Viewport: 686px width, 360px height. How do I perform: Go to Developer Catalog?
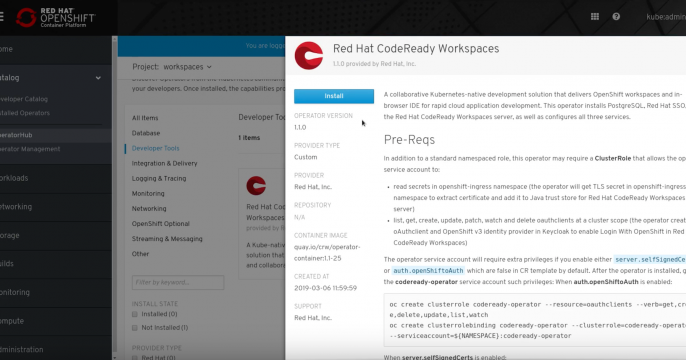[x=24, y=99]
